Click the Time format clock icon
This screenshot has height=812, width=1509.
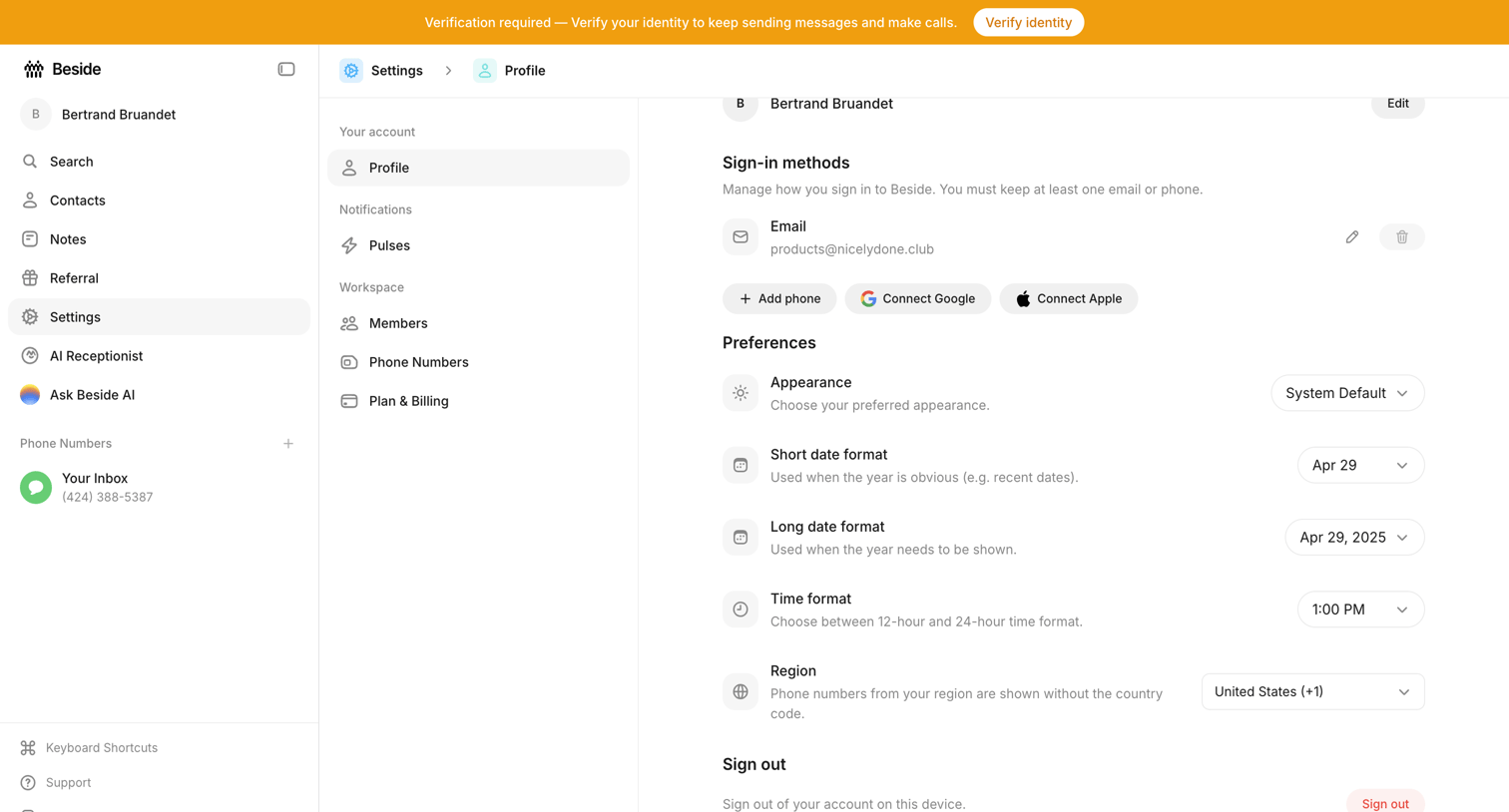741,609
